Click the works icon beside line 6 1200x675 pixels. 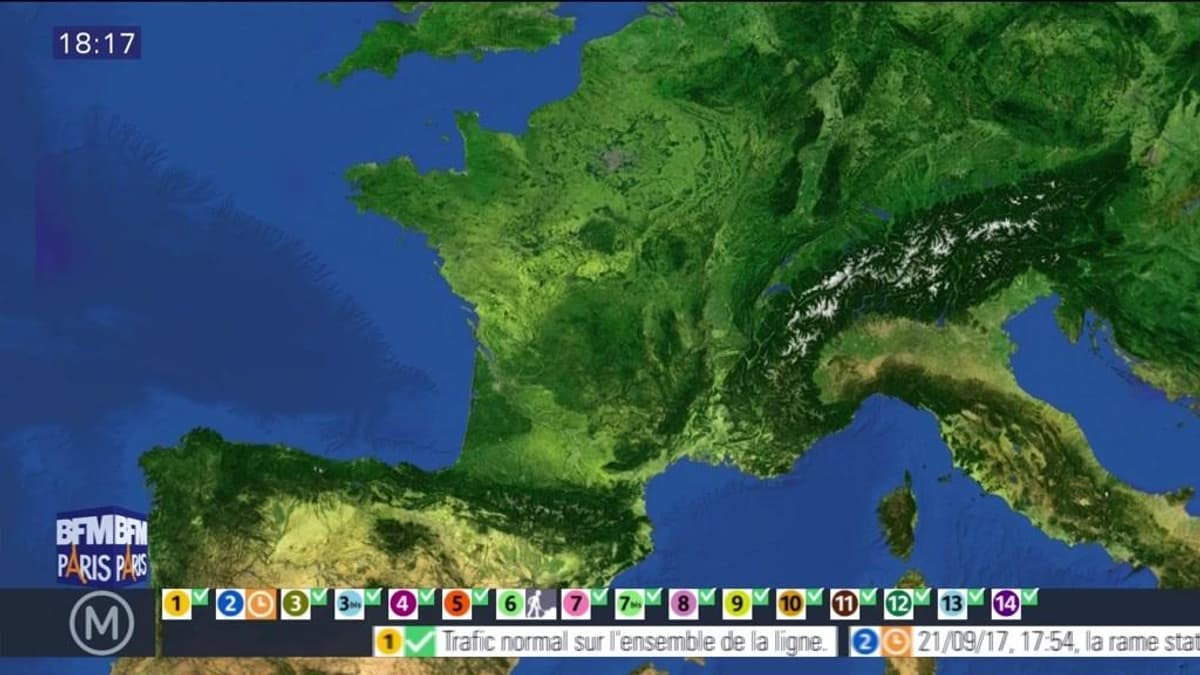[541, 603]
